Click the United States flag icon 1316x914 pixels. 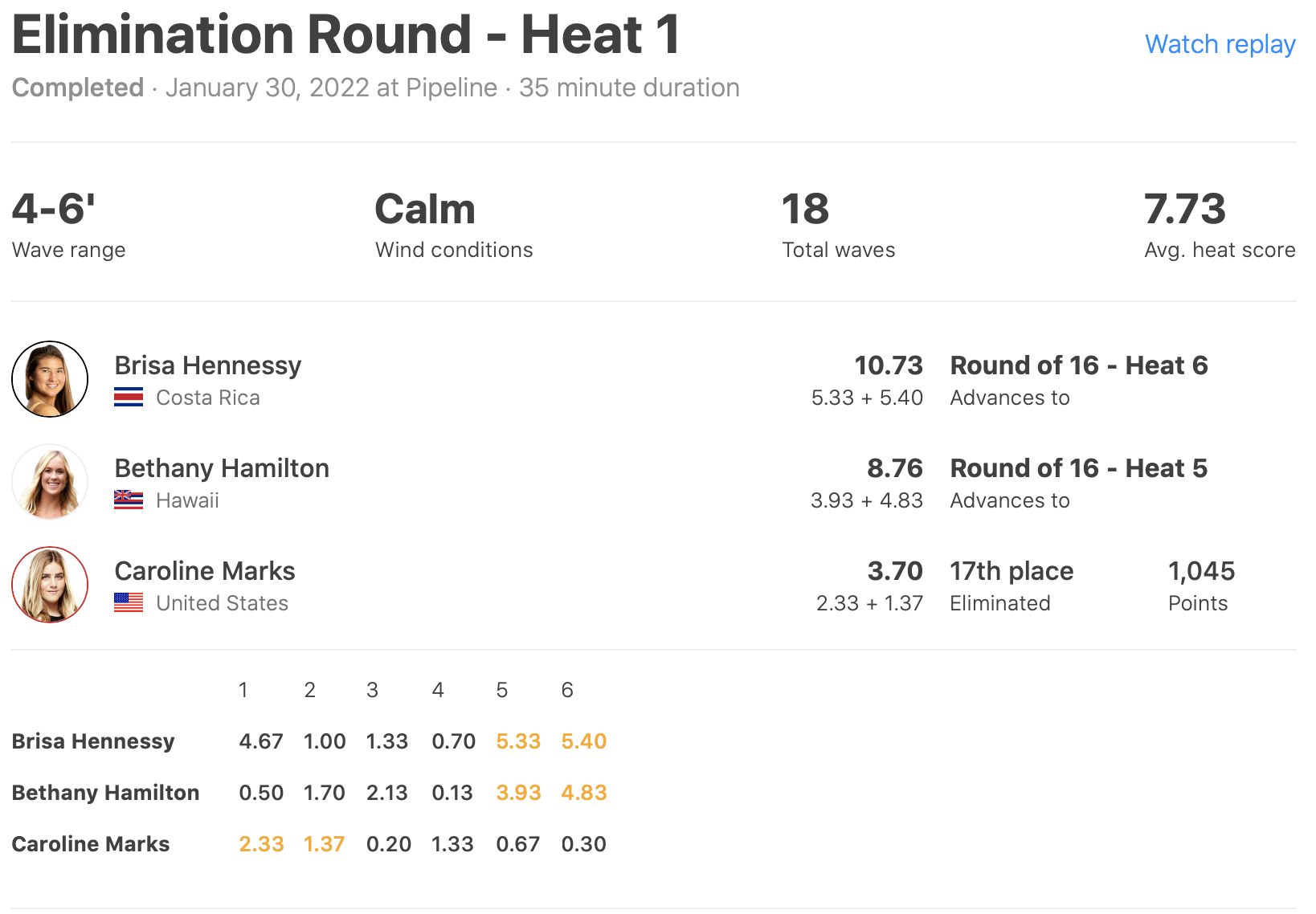point(129,603)
